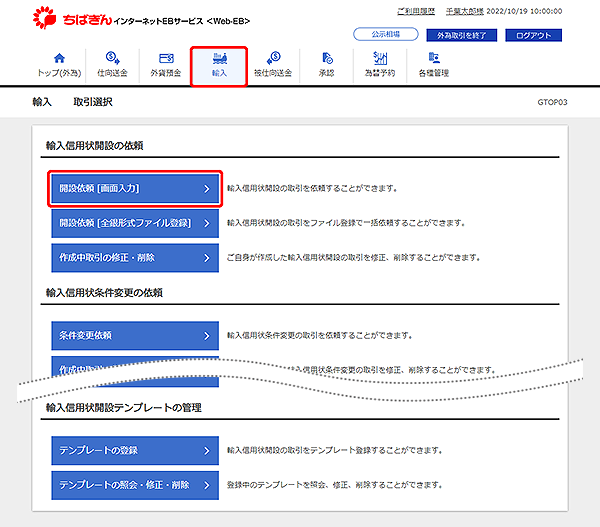
Task: Click the インターネットEBサービス <Web-EB> title
Action: tap(182, 21)
